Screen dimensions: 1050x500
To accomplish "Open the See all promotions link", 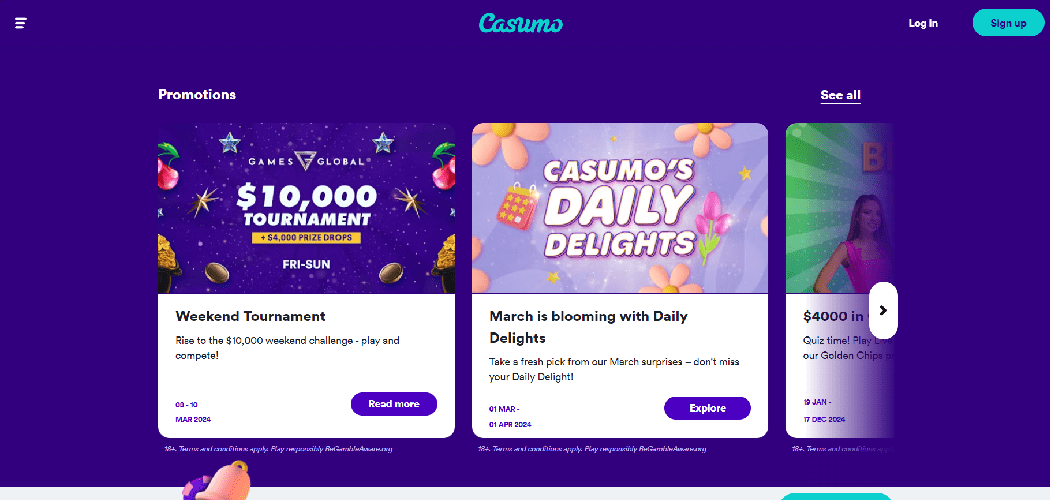I will click(840, 95).
